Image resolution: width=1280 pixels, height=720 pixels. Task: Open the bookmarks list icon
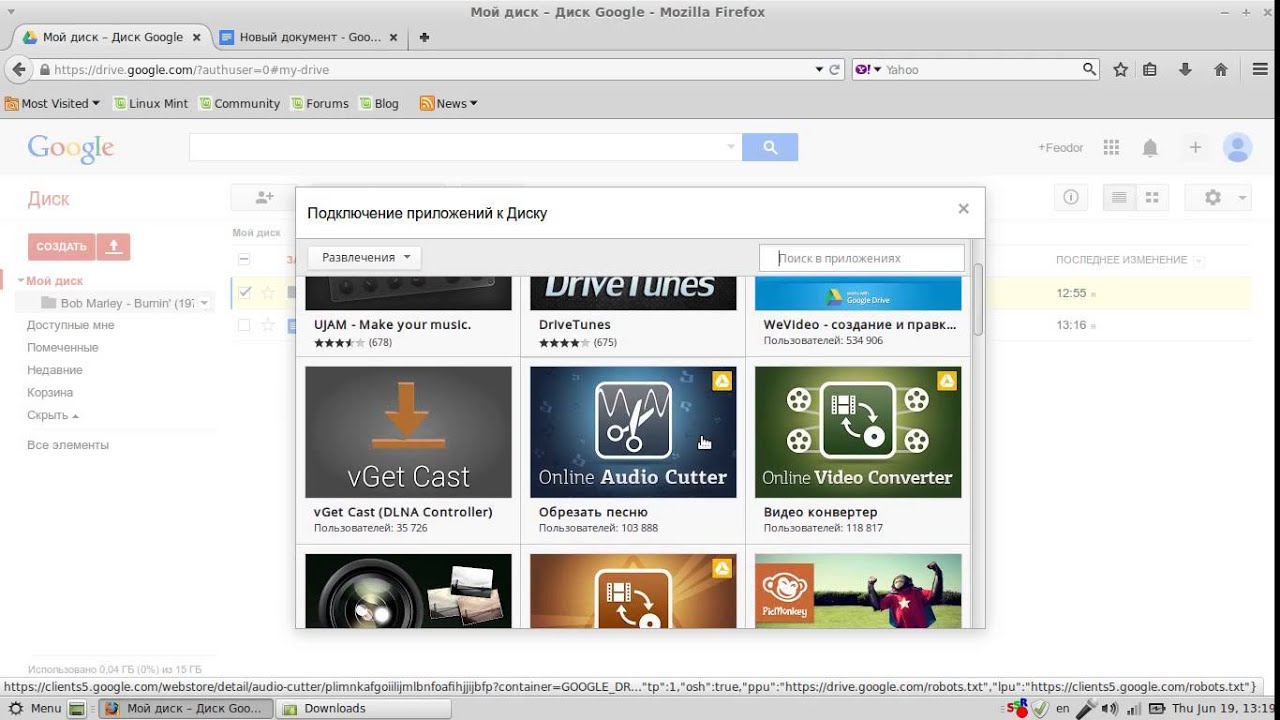point(1150,70)
